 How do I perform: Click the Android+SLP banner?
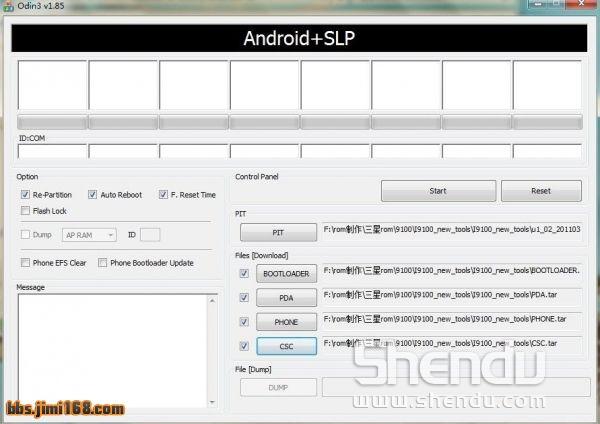(x=299, y=38)
